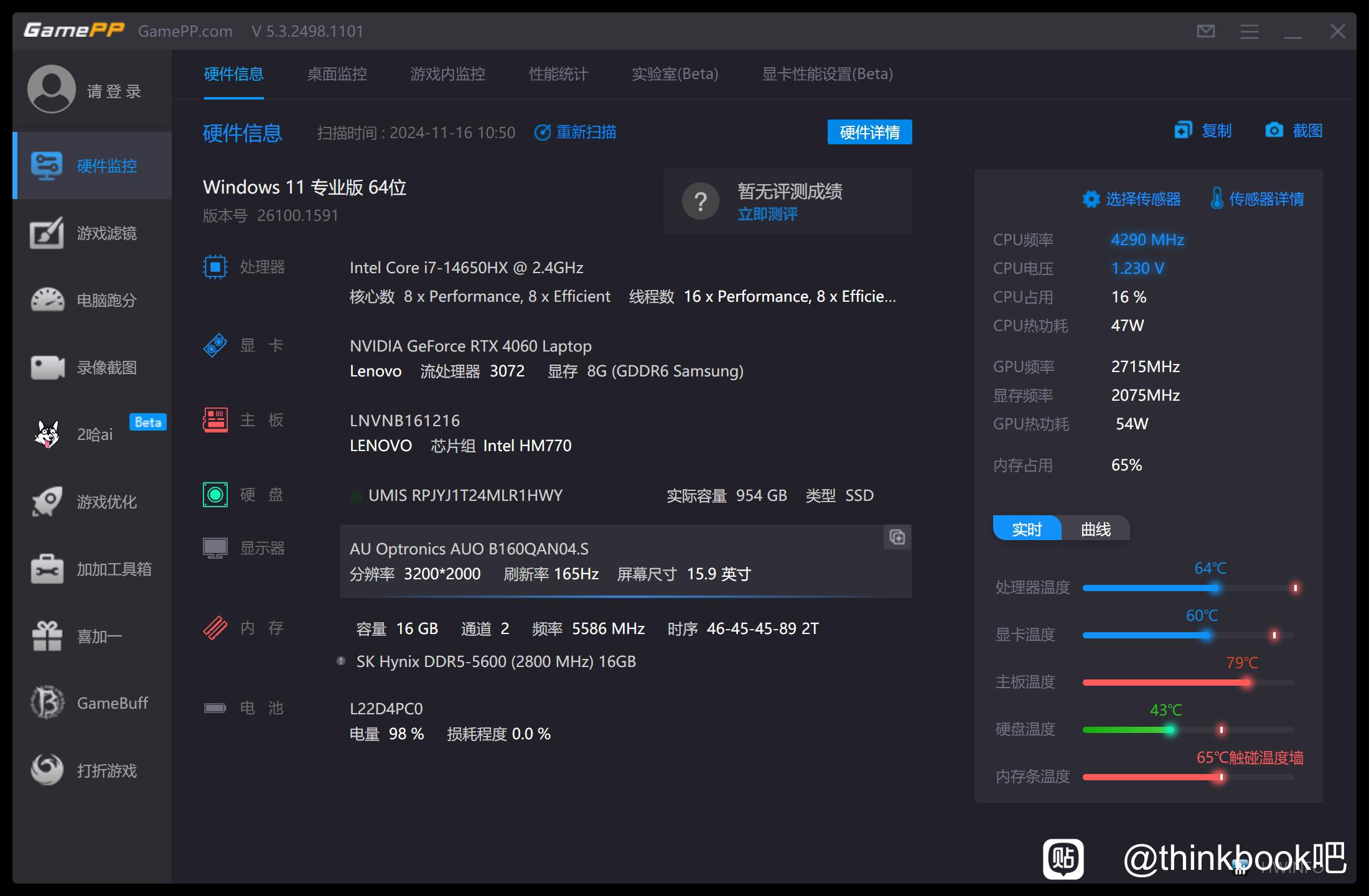This screenshot has width=1369, height=896.
Task: Click the LNVNB161216 motherboard model text
Action: tap(405, 421)
